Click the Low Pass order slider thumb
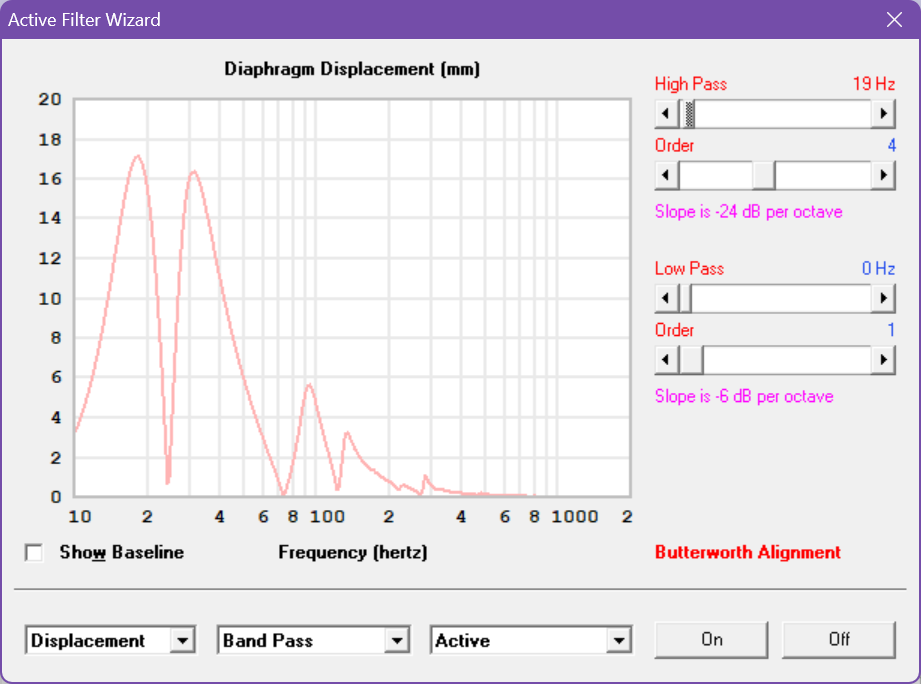921x684 pixels. click(691, 360)
